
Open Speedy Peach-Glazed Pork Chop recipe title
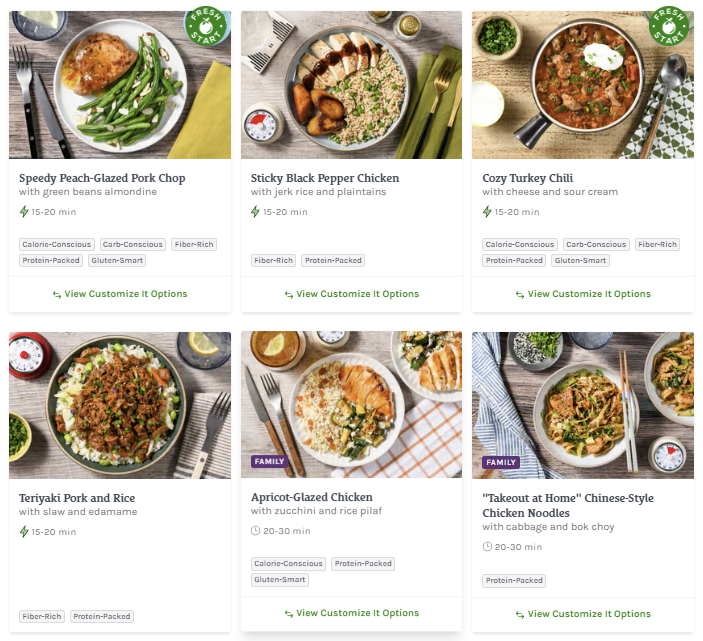pyautogui.click(x=102, y=178)
